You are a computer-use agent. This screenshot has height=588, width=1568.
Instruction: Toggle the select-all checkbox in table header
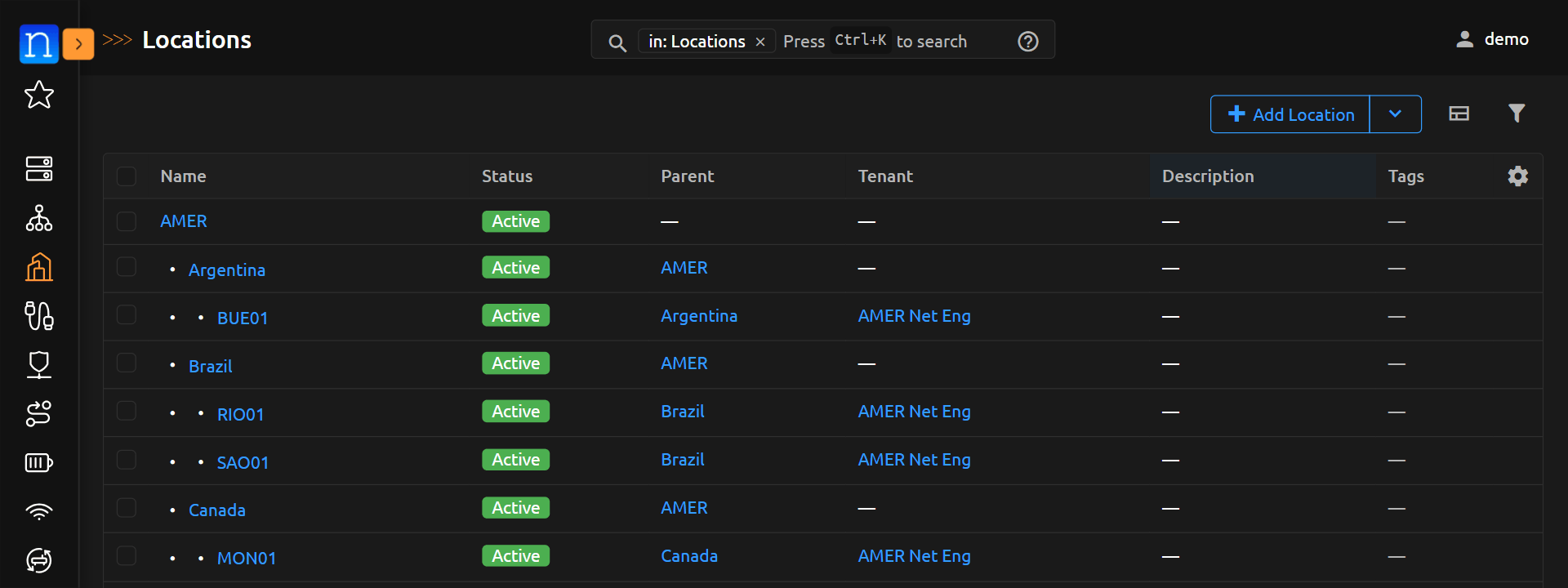coord(127,176)
